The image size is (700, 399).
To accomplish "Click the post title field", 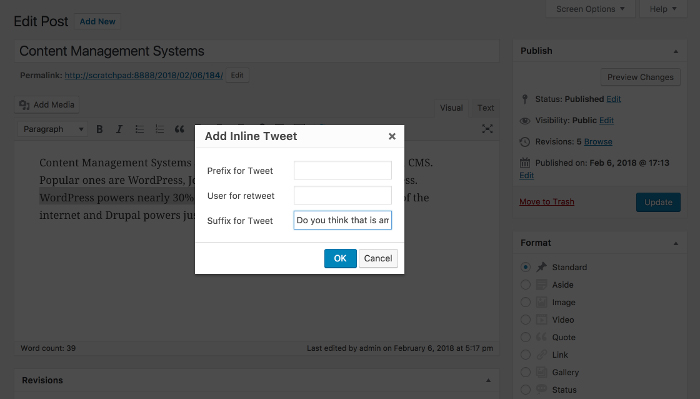I will click(x=257, y=51).
